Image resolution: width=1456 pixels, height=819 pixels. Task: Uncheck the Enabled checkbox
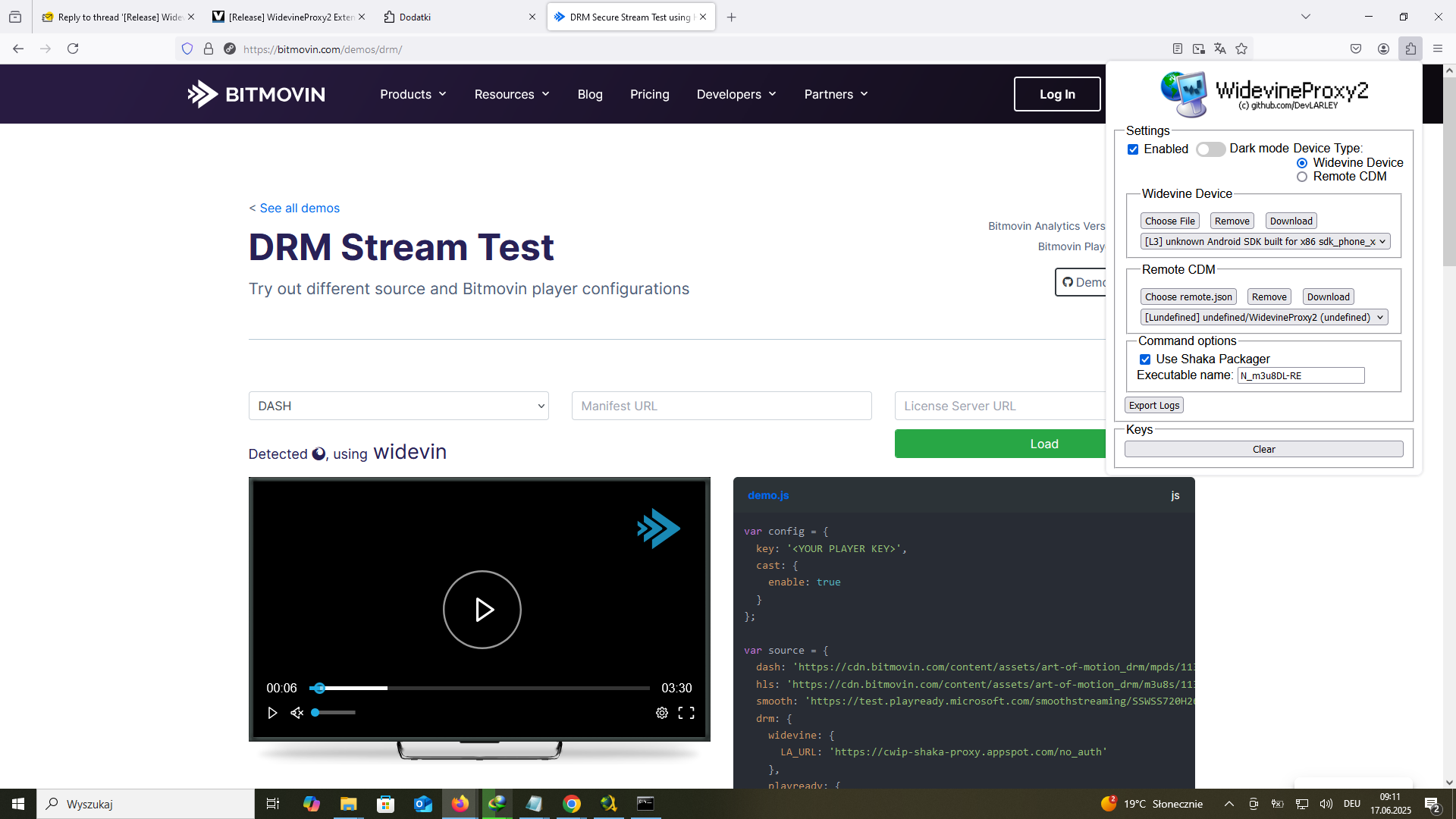point(1133,149)
